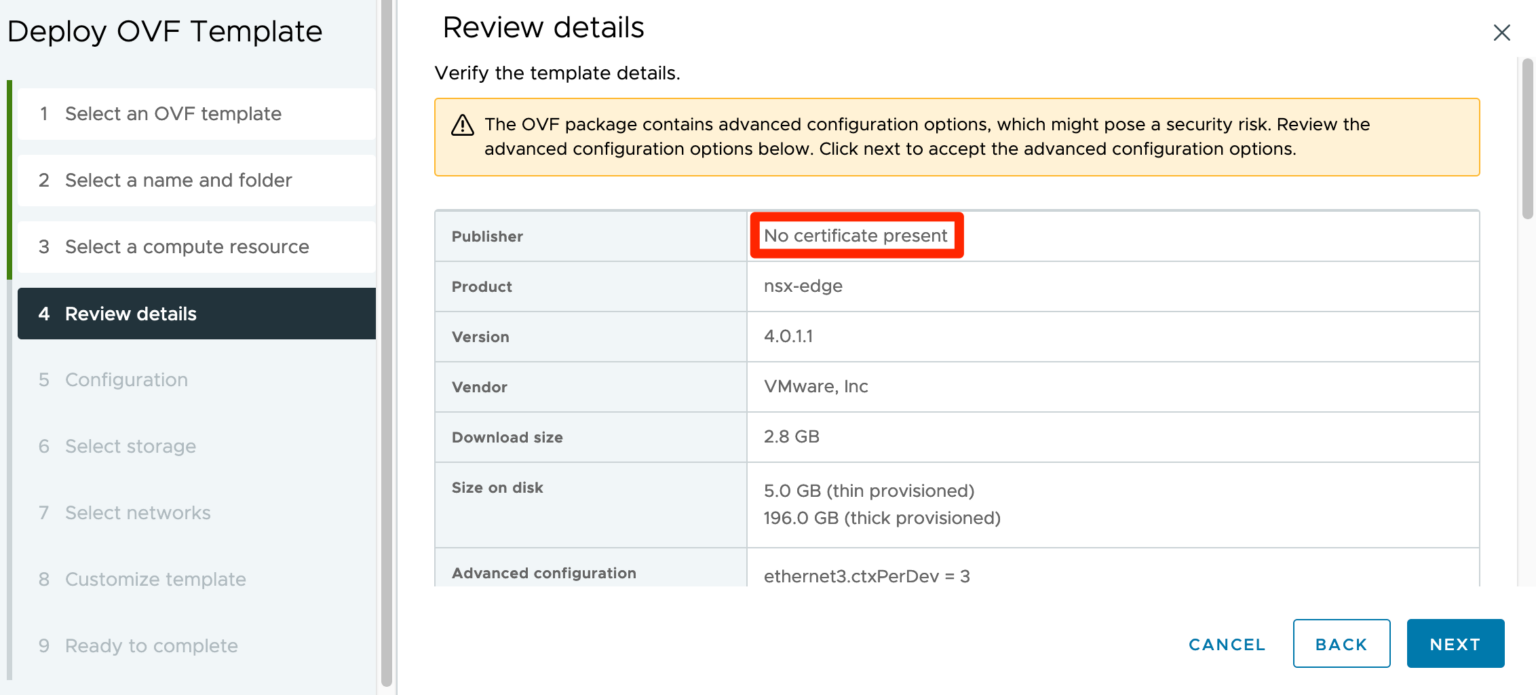The width and height of the screenshot is (1536, 695).
Task: Click the VMware, Inc Vendor value
Action: [x=815, y=386]
